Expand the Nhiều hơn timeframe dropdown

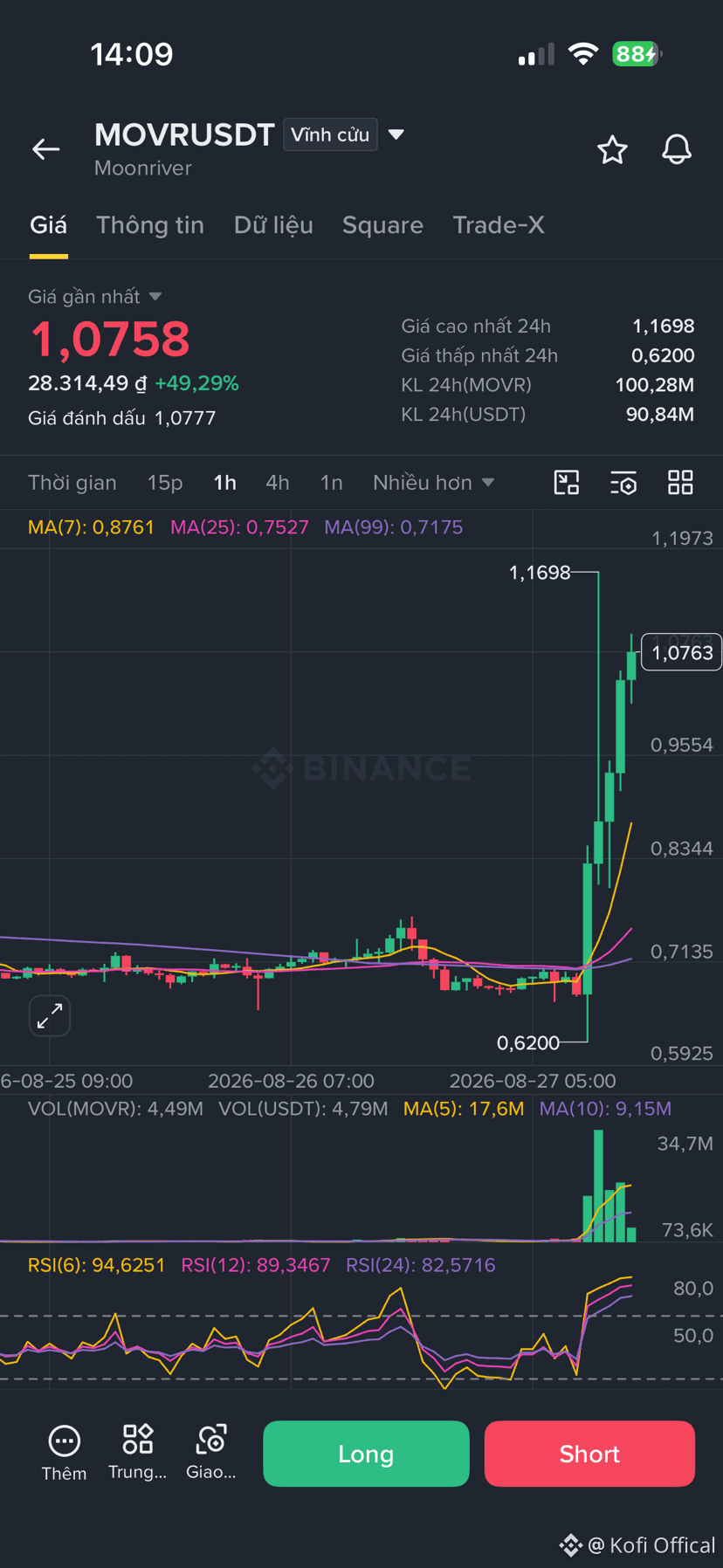point(434,483)
